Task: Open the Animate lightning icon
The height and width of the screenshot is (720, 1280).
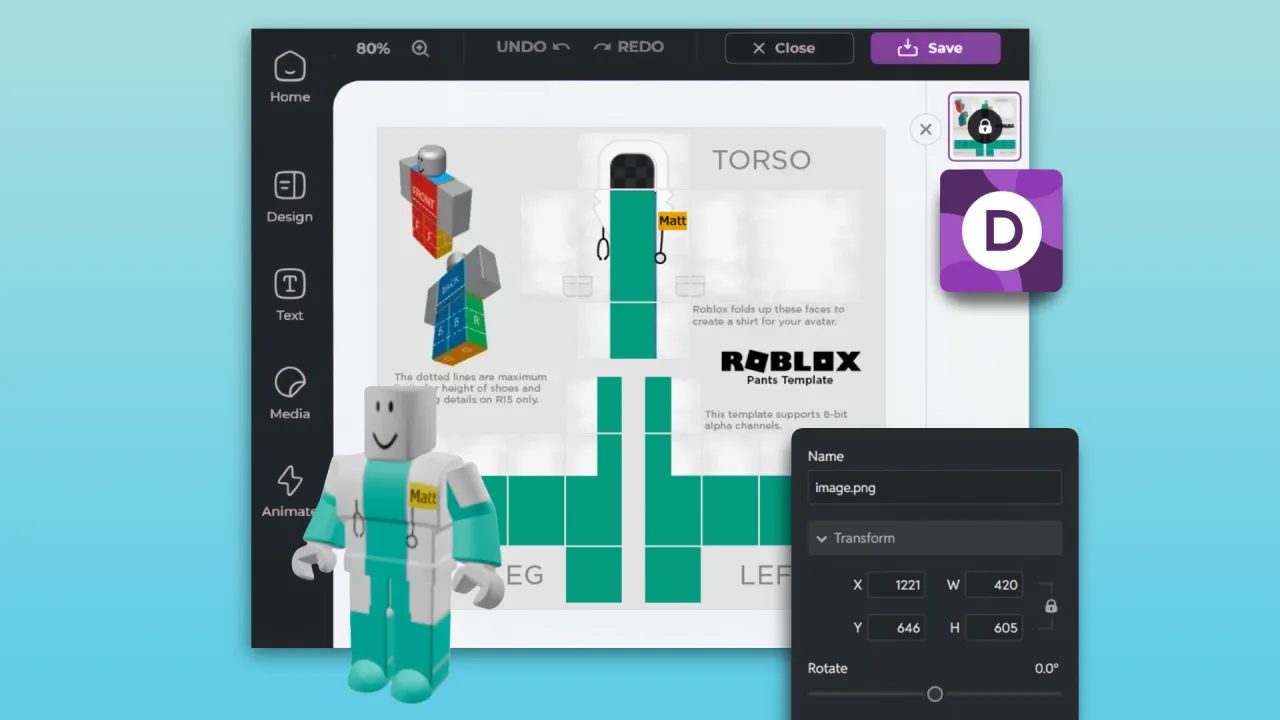Action: (289, 481)
